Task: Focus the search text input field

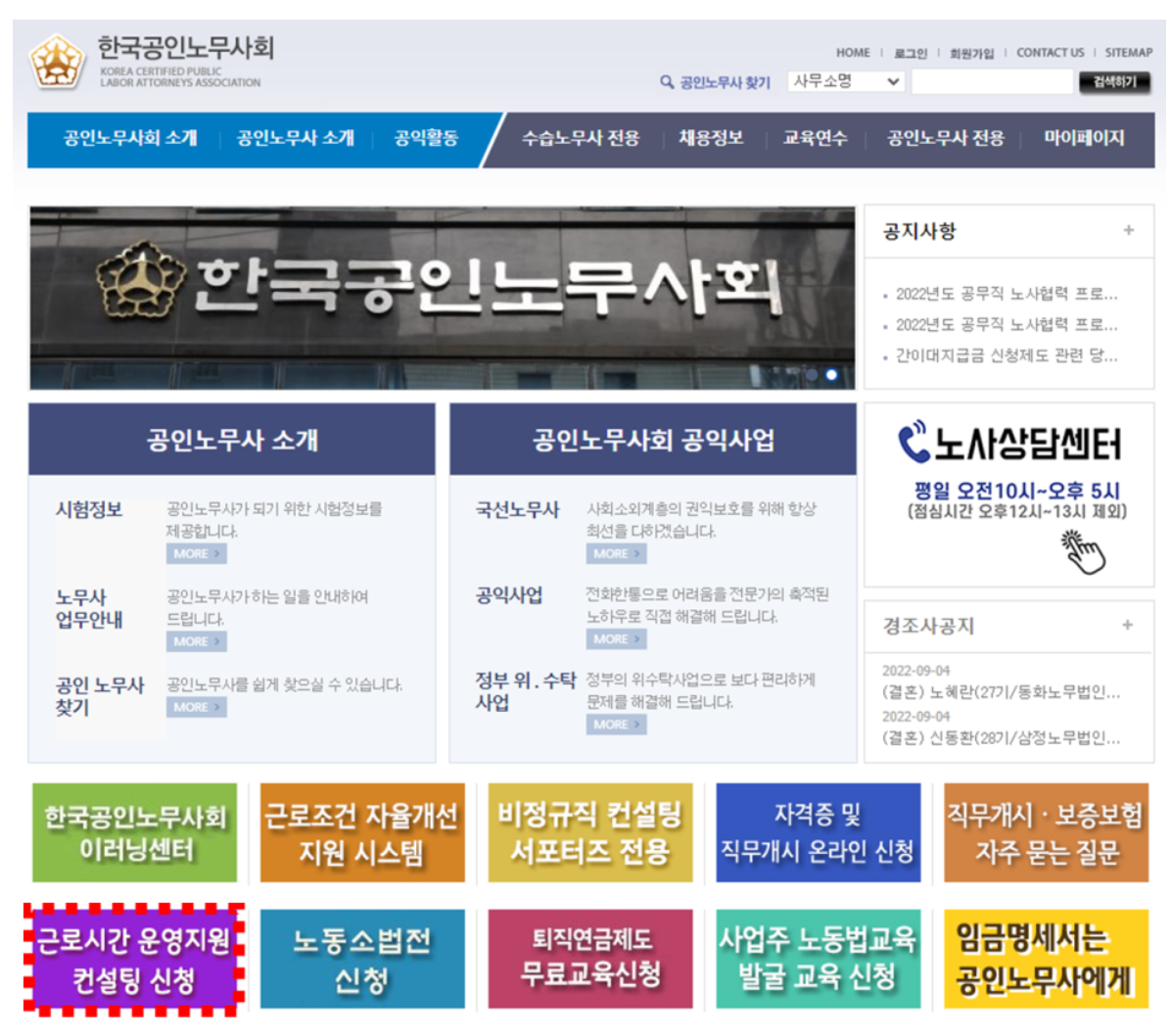Action: coord(993,82)
